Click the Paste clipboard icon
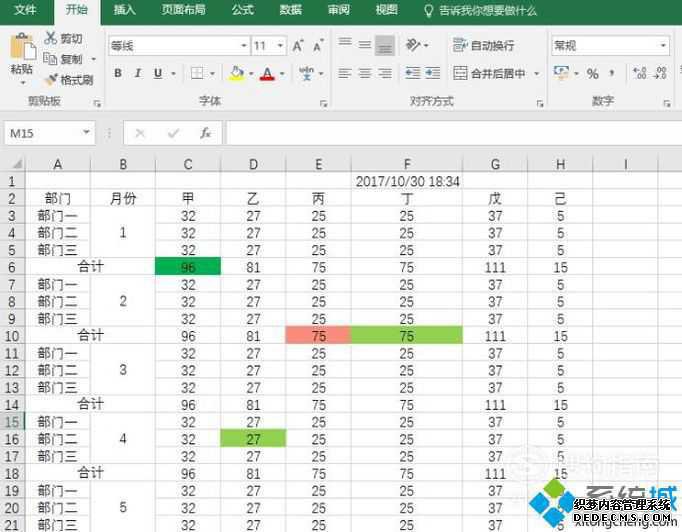 (x=23, y=47)
